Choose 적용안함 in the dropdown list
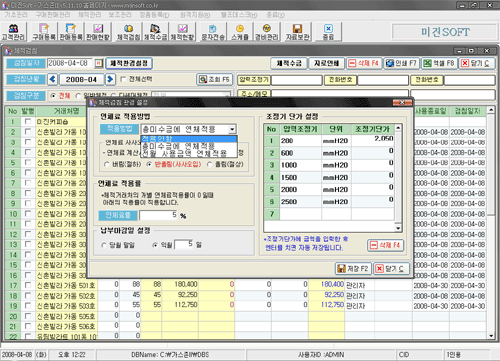The height and width of the screenshot is (361, 500). 189,139
